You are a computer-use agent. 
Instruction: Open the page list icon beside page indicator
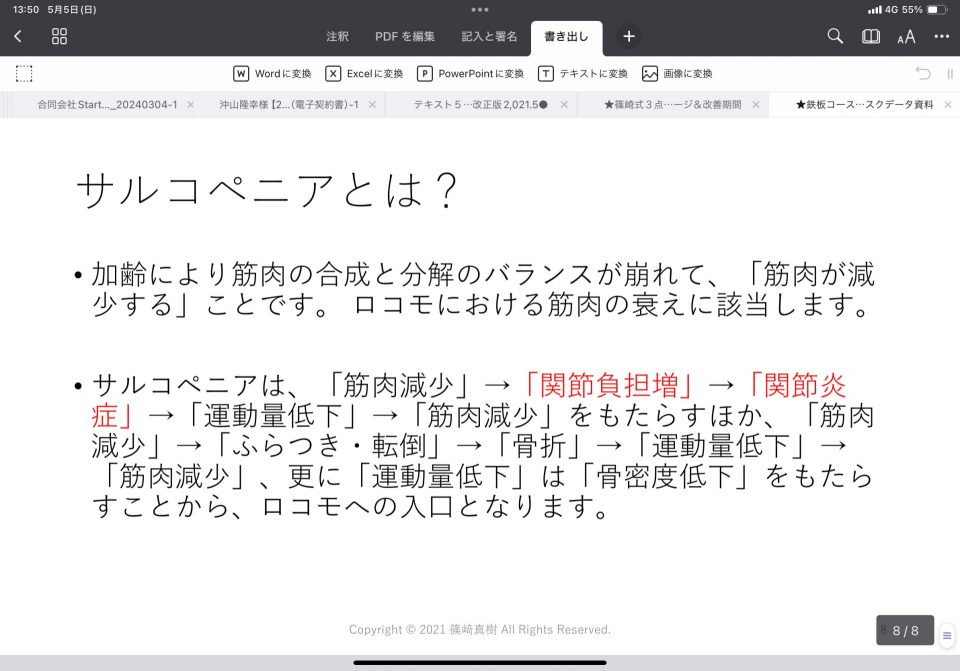point(947,635)
